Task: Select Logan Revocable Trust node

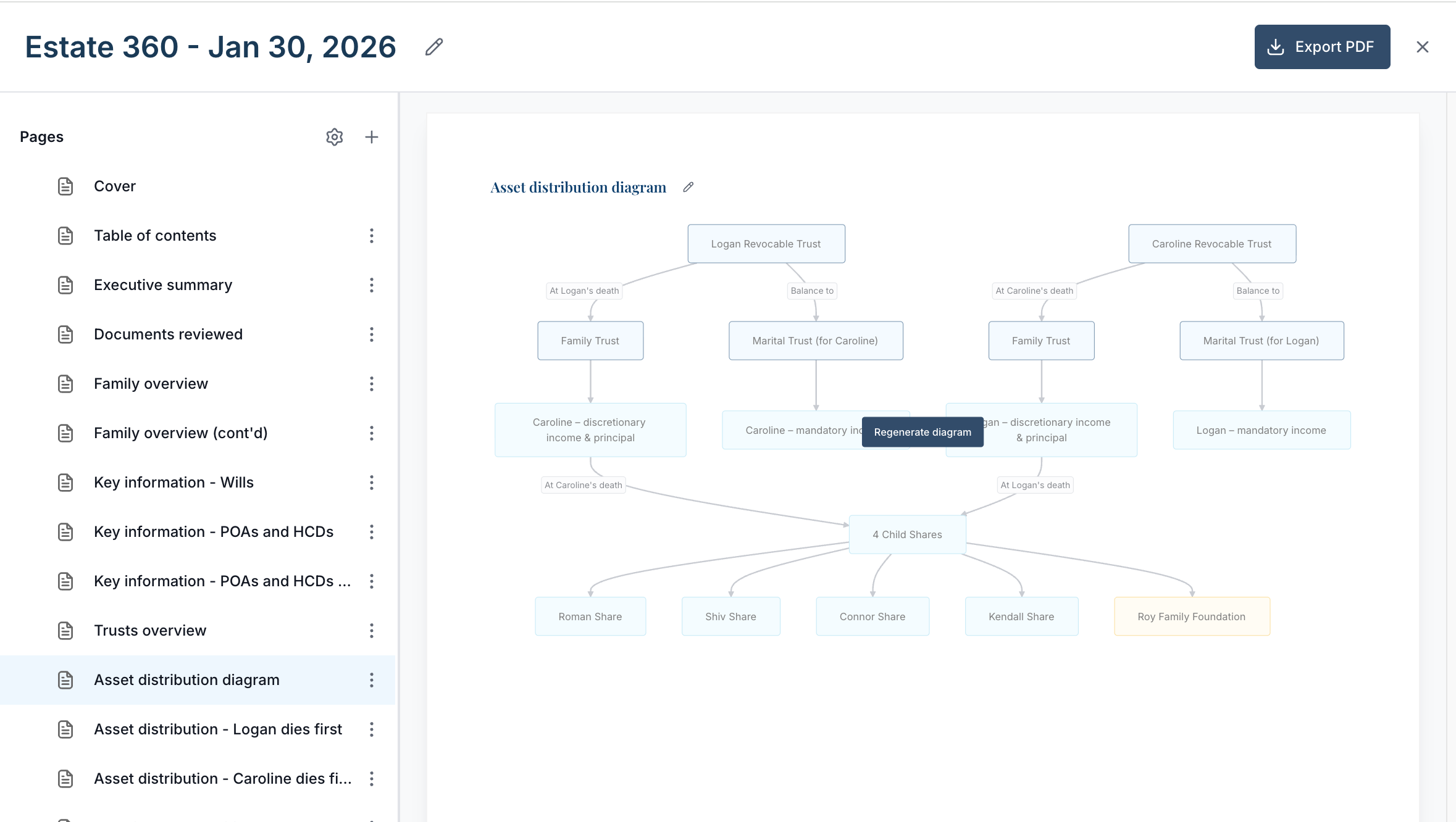Action: click(x=766, y=244)
